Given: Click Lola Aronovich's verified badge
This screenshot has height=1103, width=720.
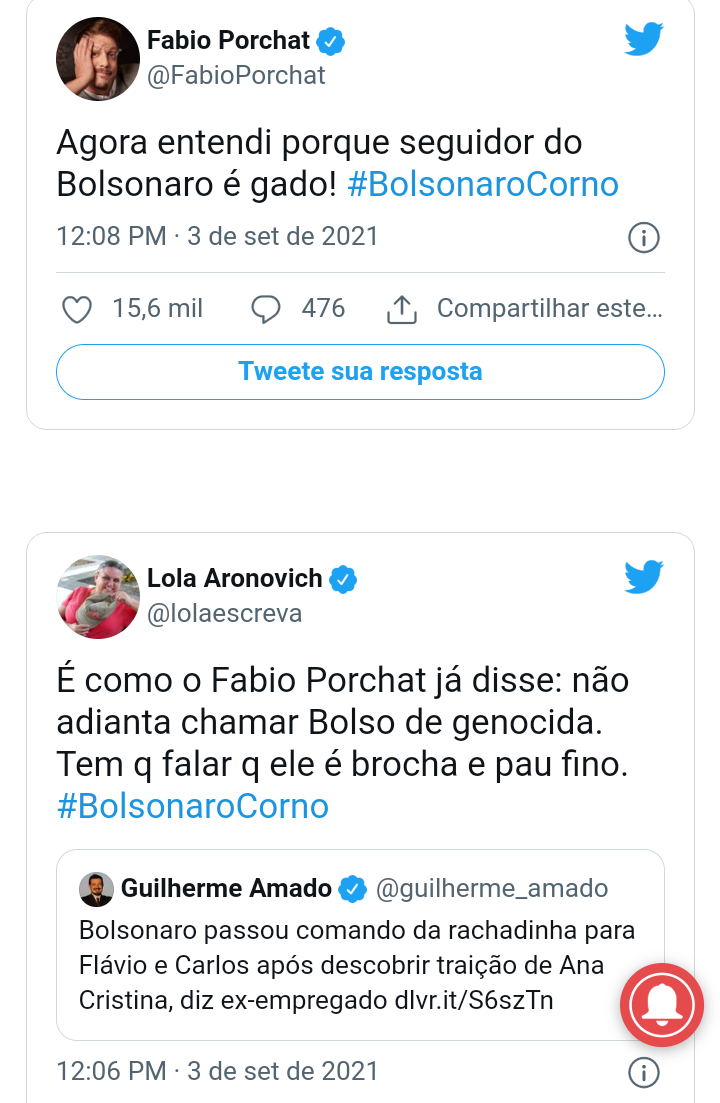Looking at the screenshot, I should tap(343, 579).
